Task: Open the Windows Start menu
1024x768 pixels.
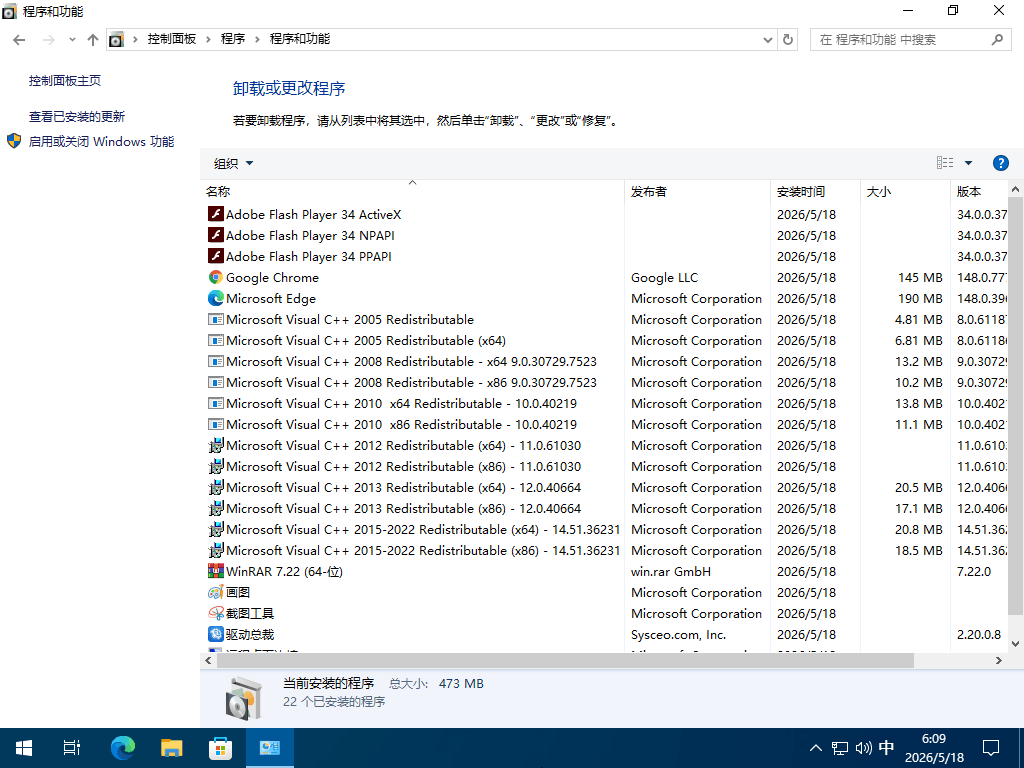Action: pos(24,748)
